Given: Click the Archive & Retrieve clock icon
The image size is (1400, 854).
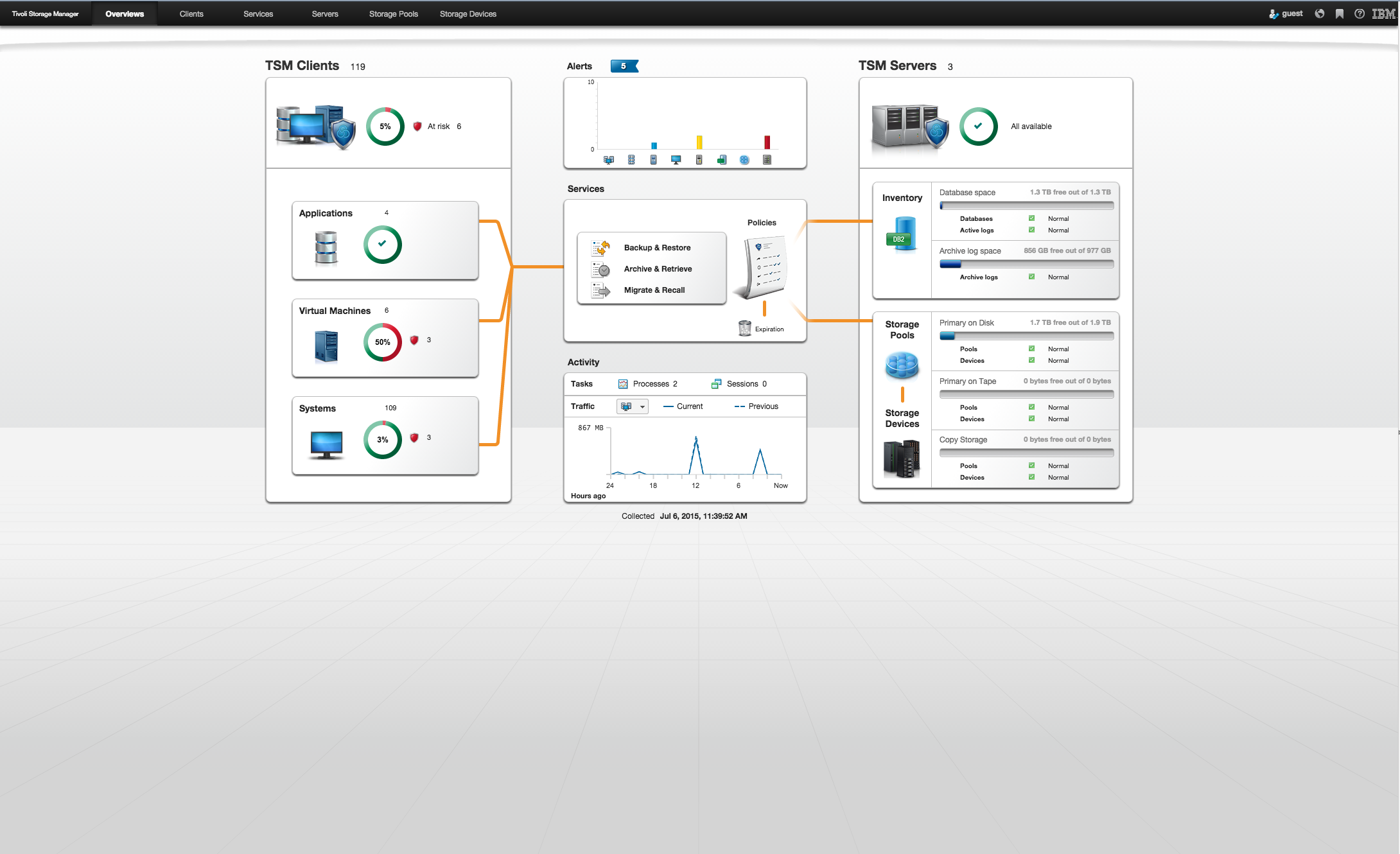Looking at the screenshot, I should (600, 269).
